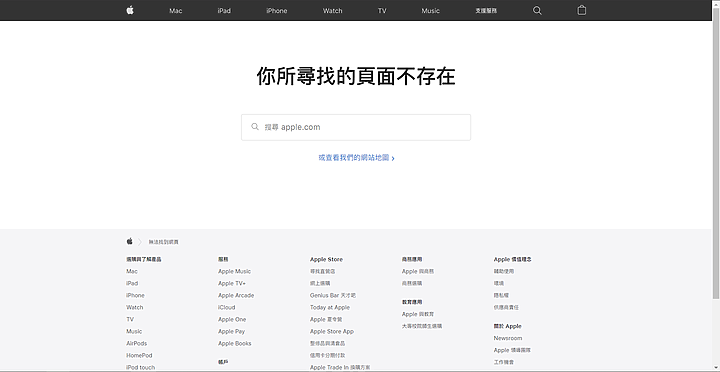Open the Watch link in the footer

(135, 307)
